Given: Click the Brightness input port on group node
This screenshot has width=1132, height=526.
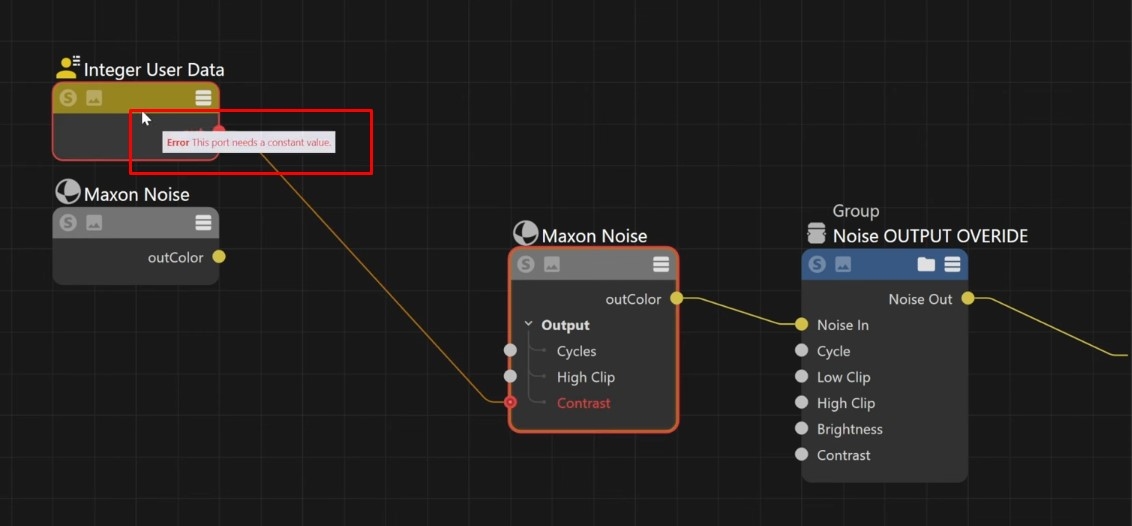Looking at the screenshot, I should 801,429.
